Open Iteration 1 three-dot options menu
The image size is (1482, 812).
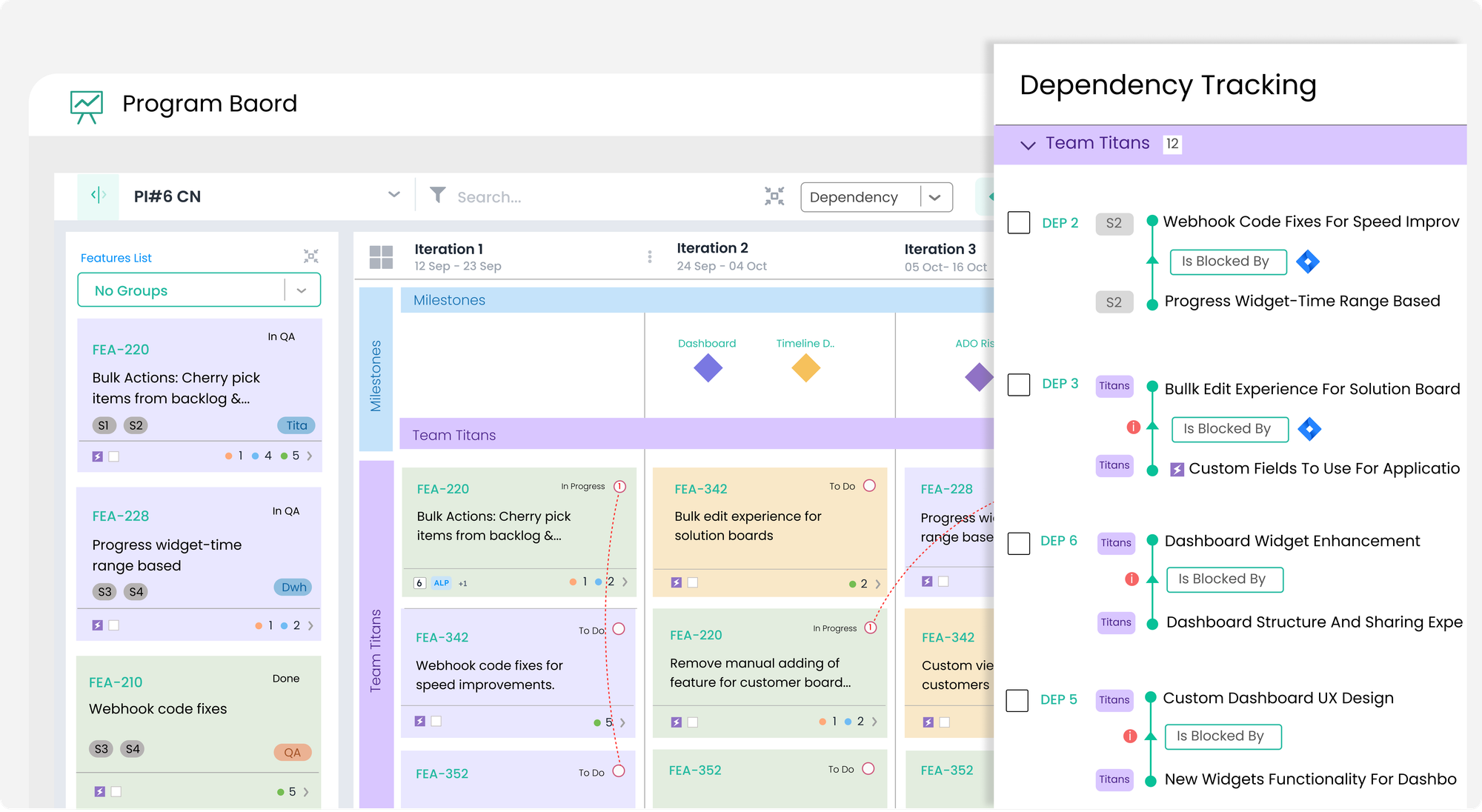pyautogui.click(x=650, y=256)
